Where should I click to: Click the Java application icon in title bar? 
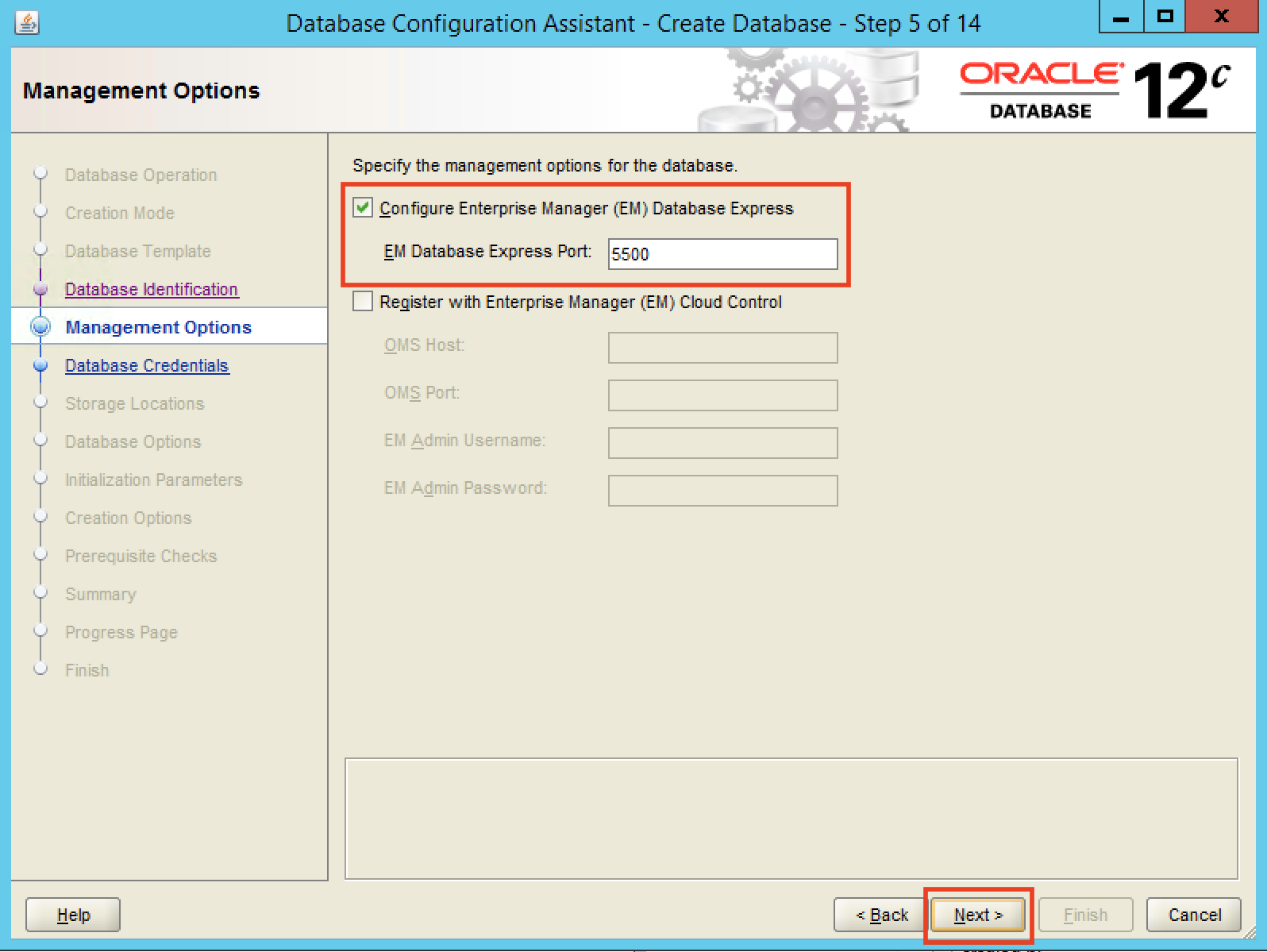tap(27, 23)
